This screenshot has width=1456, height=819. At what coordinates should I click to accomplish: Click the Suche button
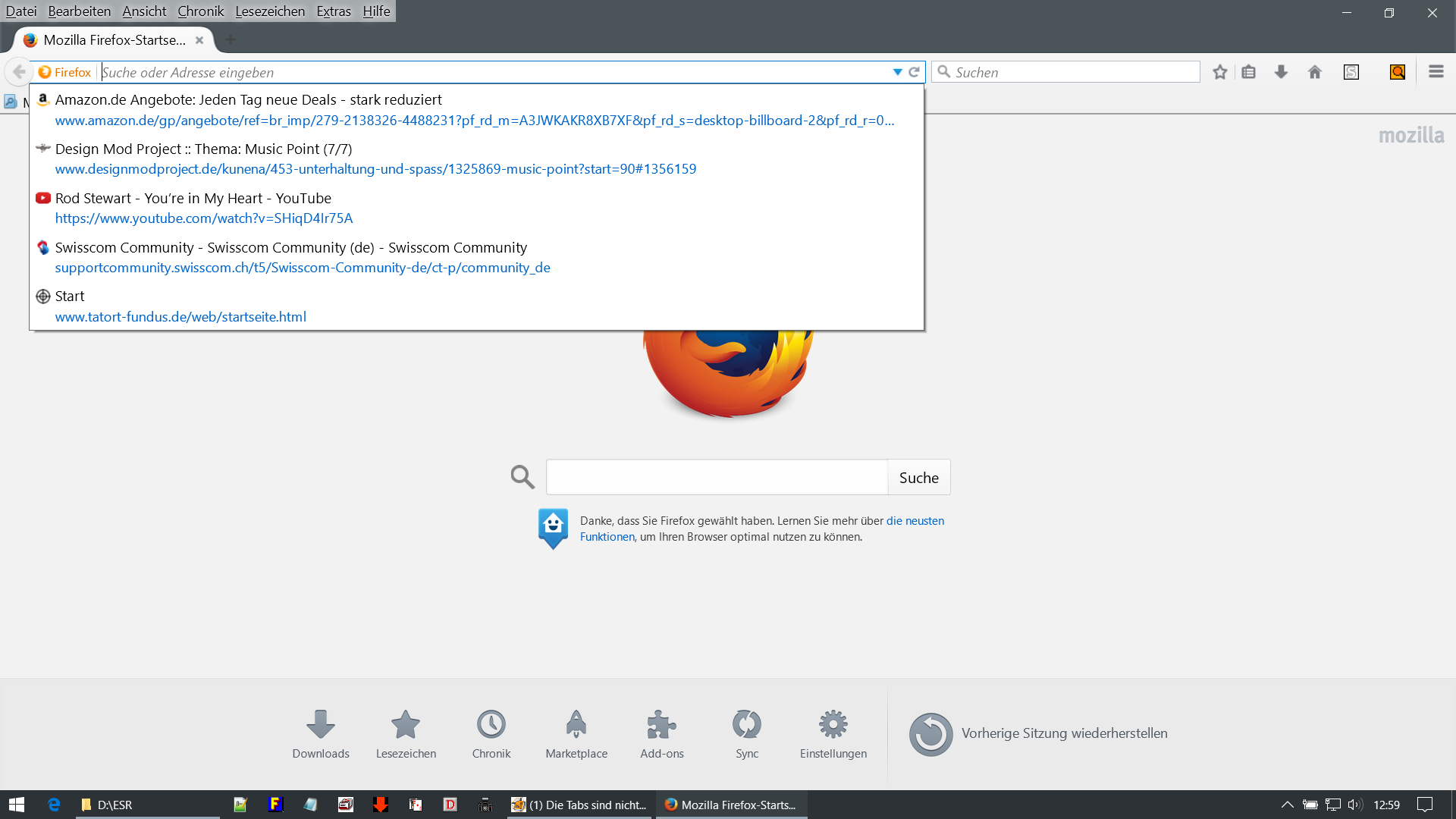pos(918,478)
